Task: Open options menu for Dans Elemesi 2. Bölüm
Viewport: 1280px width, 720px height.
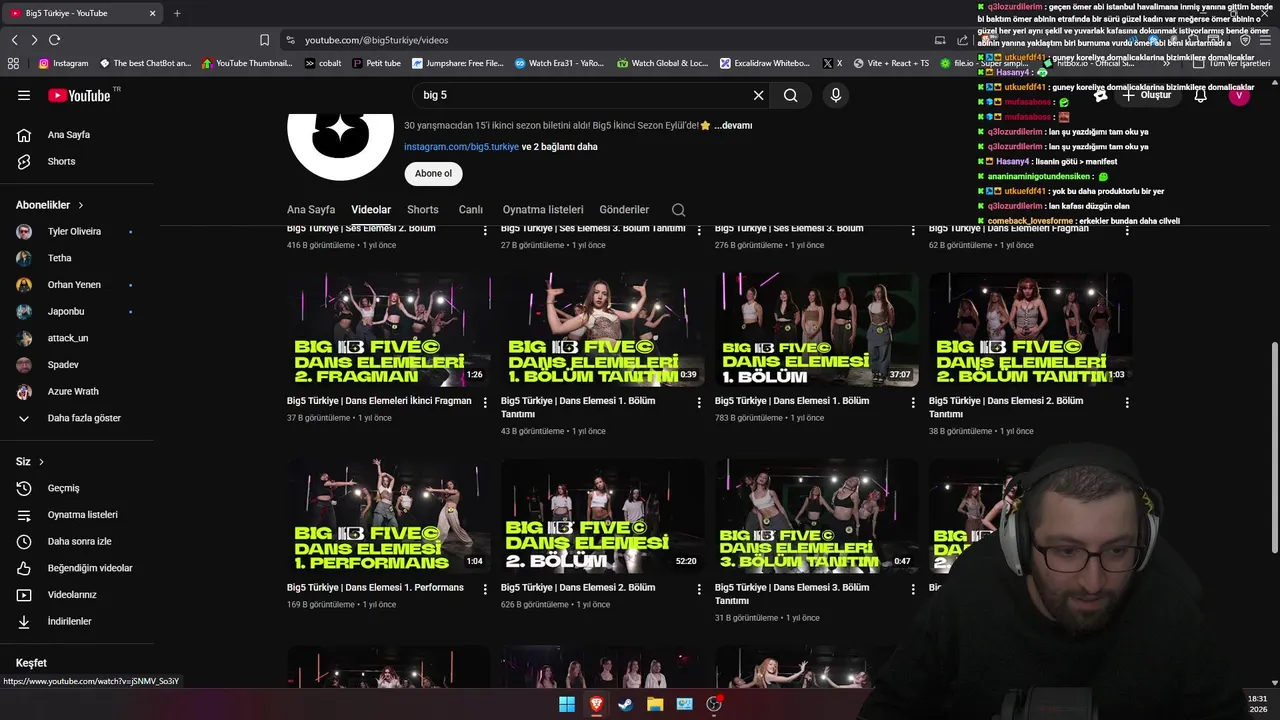Action: (x=699, y=590)
